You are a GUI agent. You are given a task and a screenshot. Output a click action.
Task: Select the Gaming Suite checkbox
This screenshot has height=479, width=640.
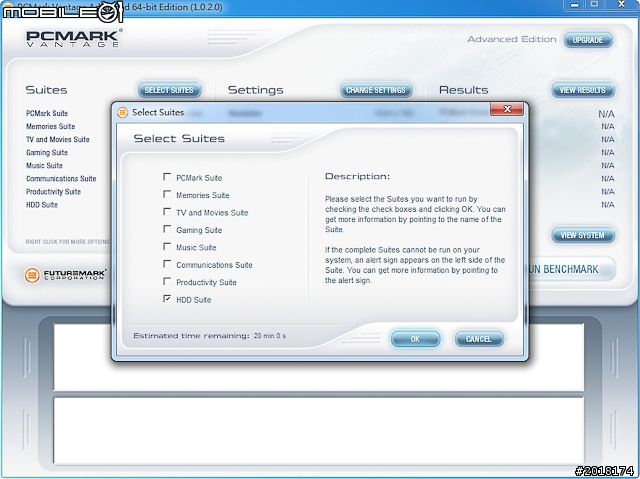click(x=167, y=229)
